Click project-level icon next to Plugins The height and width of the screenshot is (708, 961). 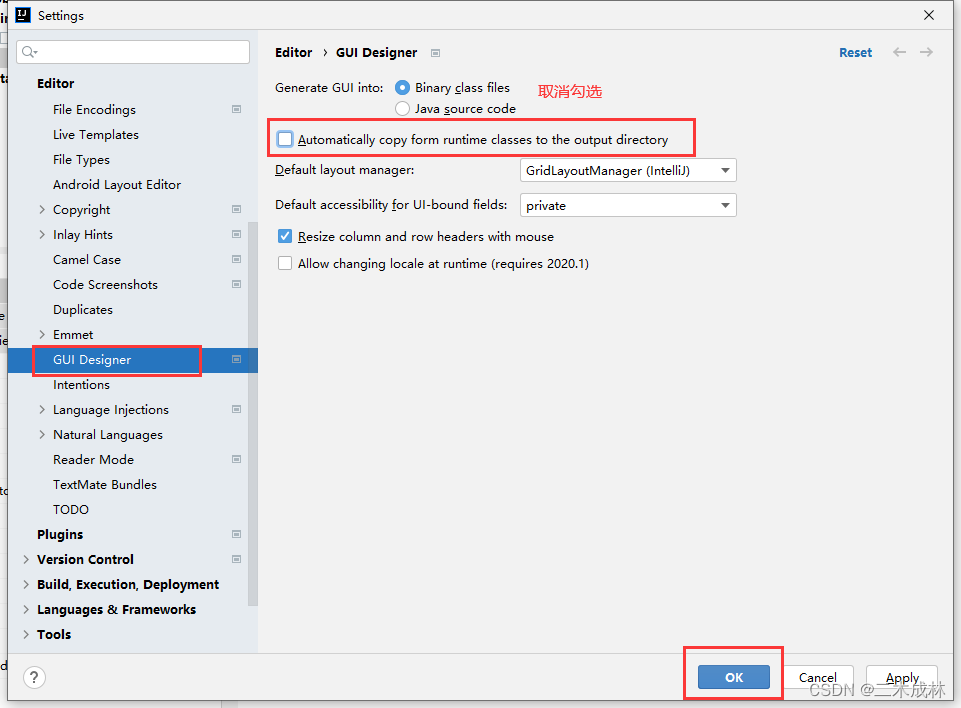237,534
